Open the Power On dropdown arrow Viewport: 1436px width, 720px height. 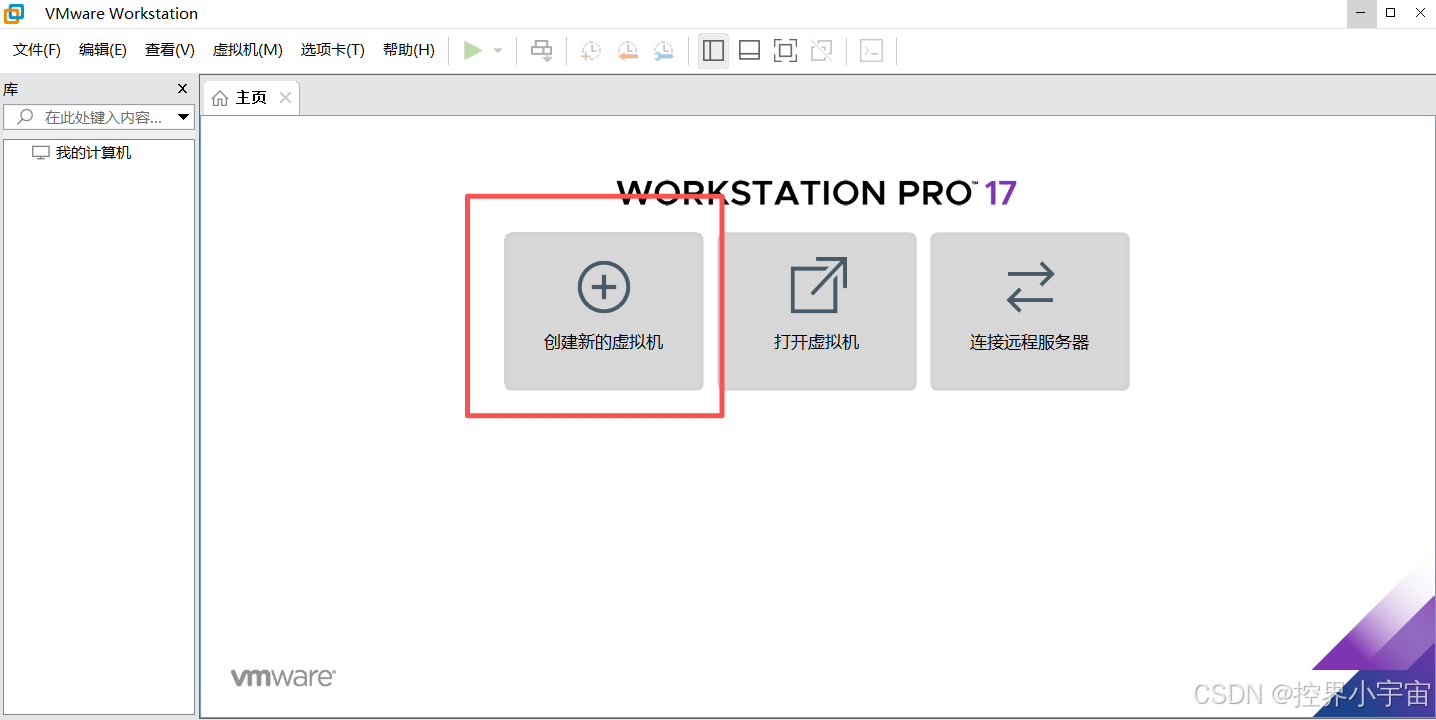[x=497, y=50]
